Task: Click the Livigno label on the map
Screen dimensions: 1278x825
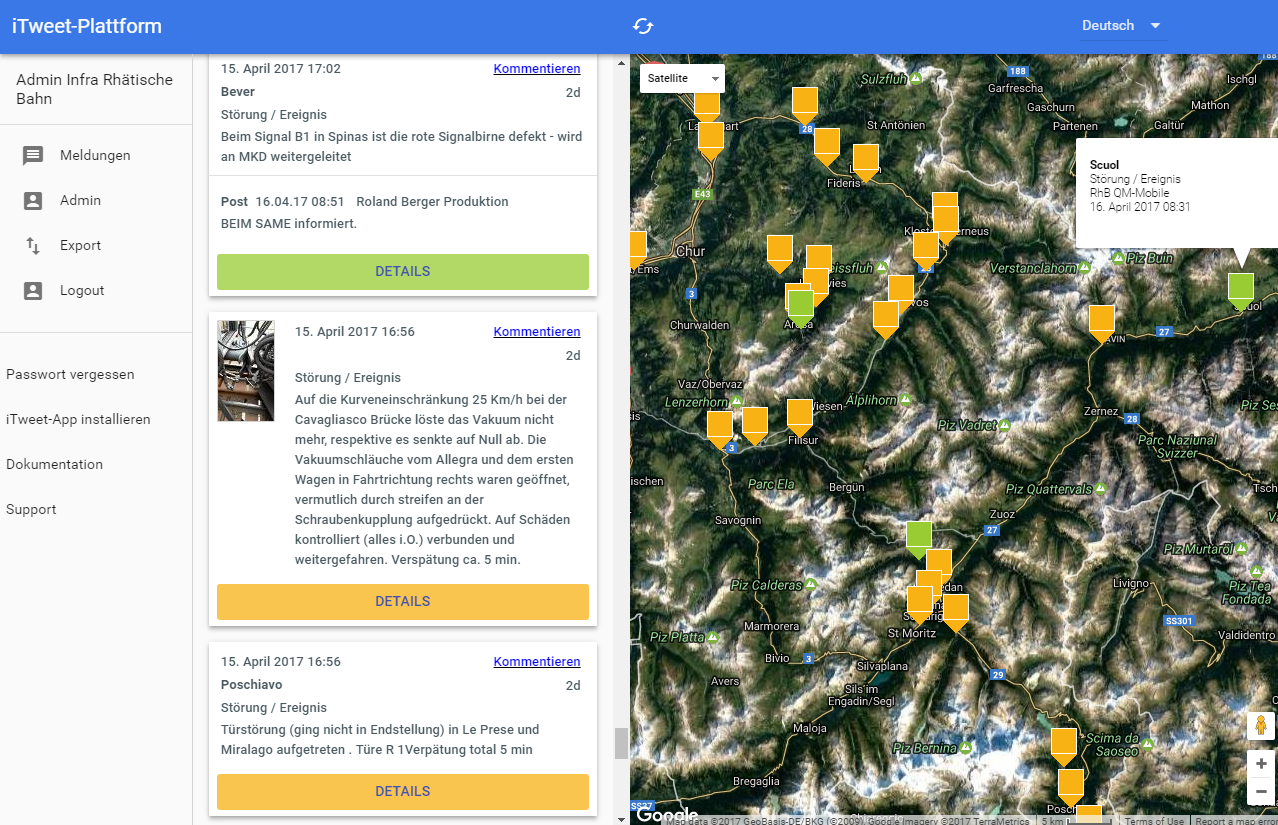Action: coord(1132,583)
